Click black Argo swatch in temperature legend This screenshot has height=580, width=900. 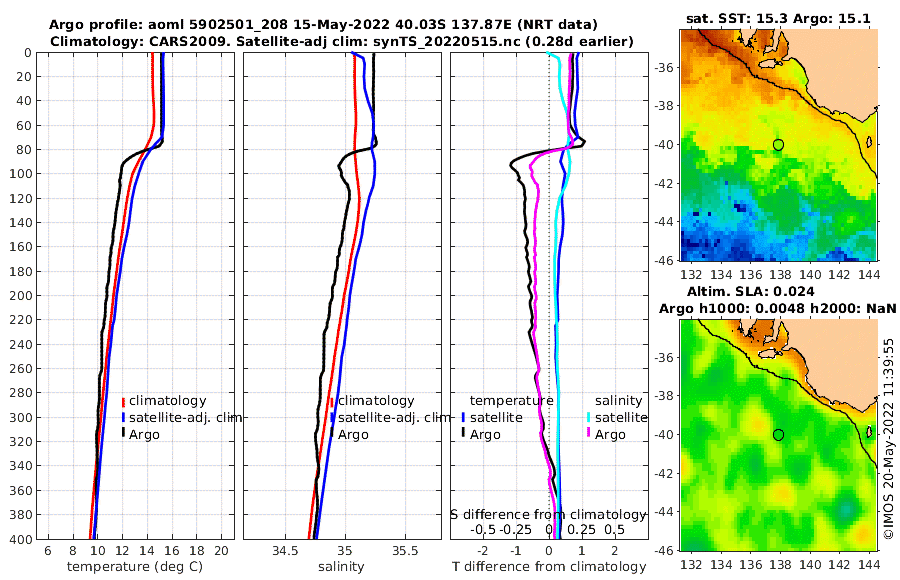(123, 434)
